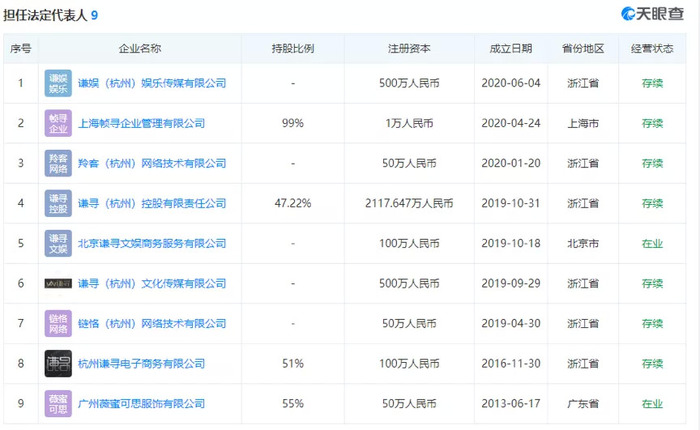The height and width of the screenshot is (430, 700).
Task: Click the 谦寻文娱 company logo icon
Action: (x=58, y=243)
